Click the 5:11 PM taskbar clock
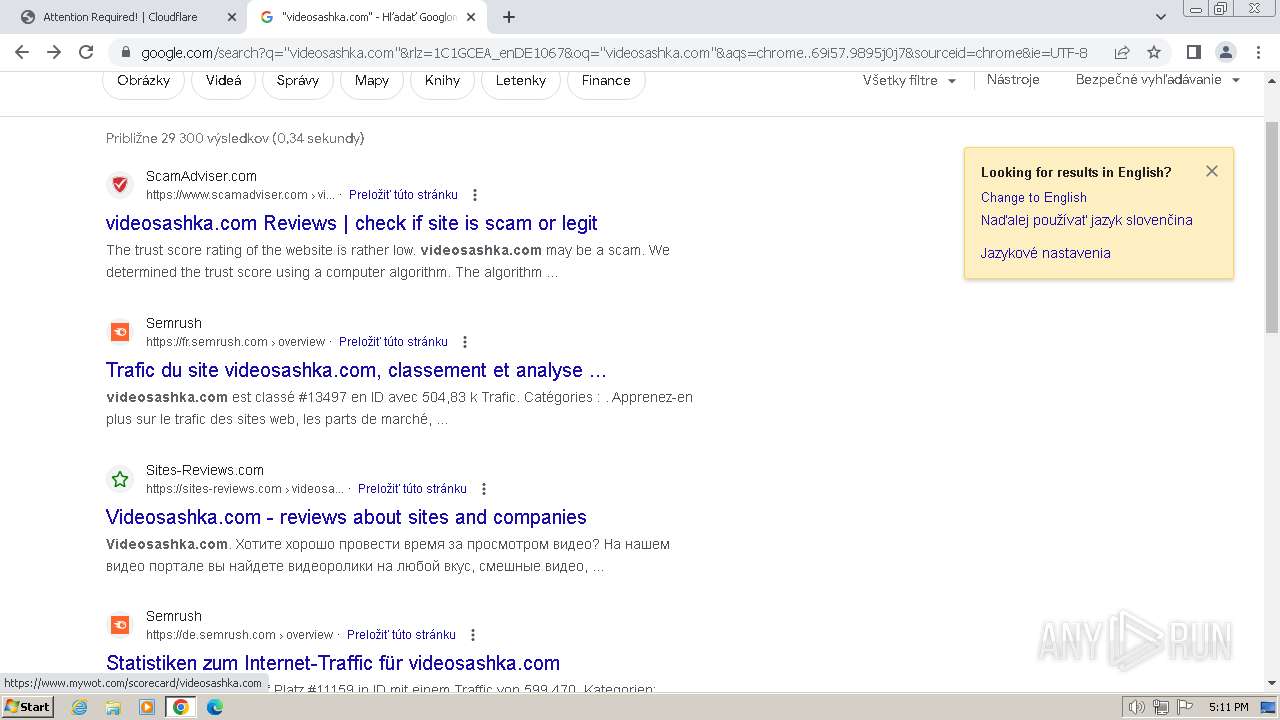This screenshot has width=1280, height=720. (1228, 707)
